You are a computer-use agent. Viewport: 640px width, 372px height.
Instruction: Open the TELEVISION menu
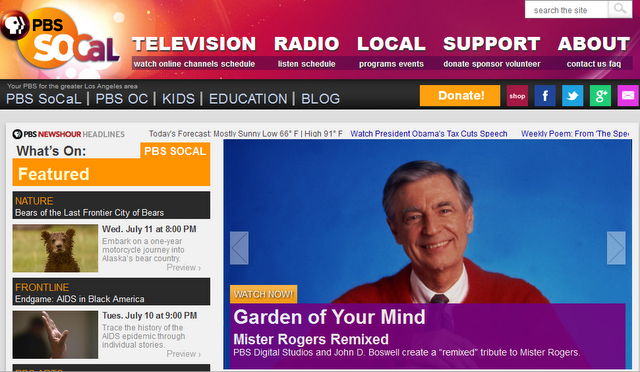(194, 44)
